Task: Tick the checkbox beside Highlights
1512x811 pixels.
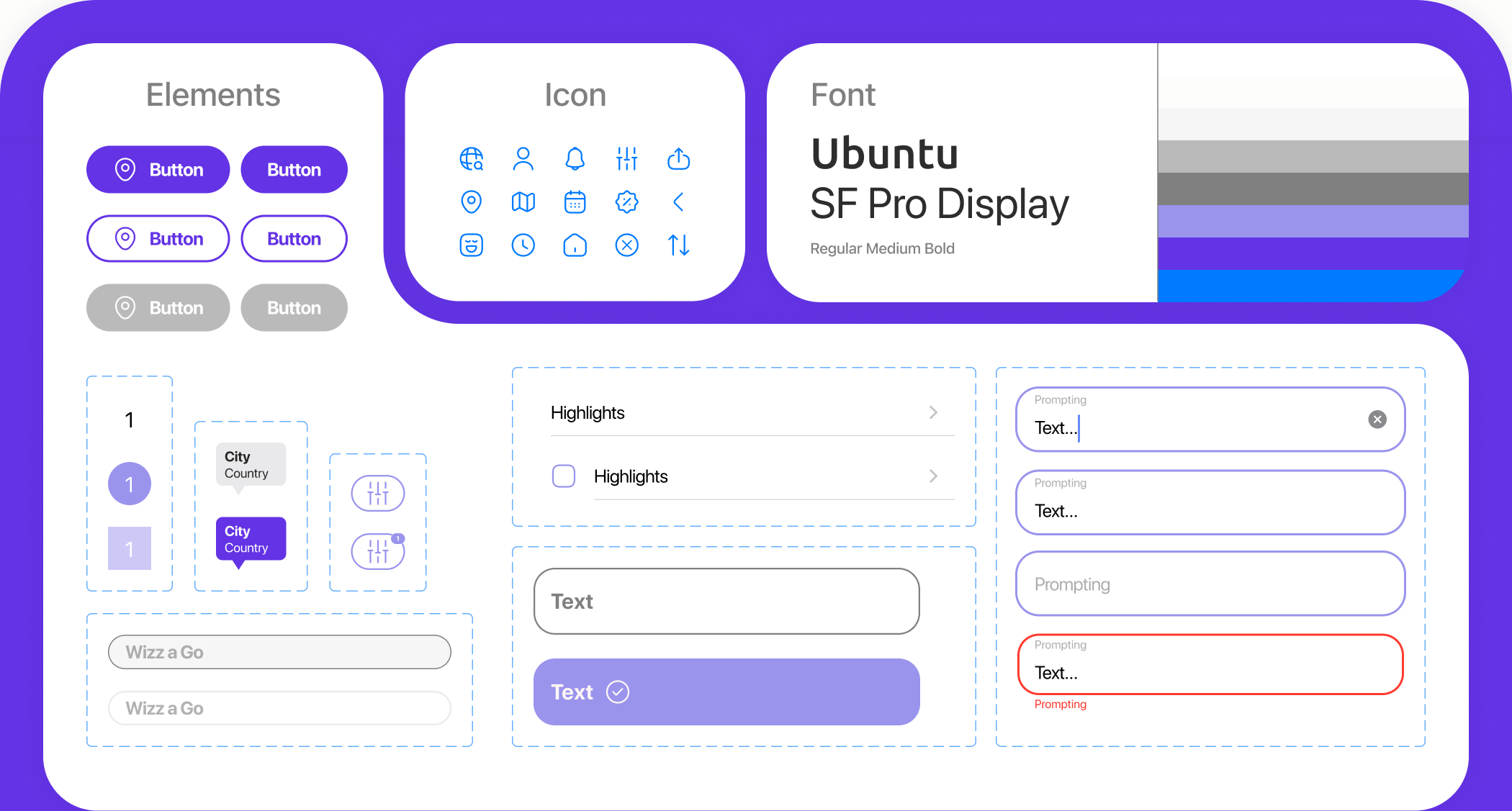Action: point(563,476)
